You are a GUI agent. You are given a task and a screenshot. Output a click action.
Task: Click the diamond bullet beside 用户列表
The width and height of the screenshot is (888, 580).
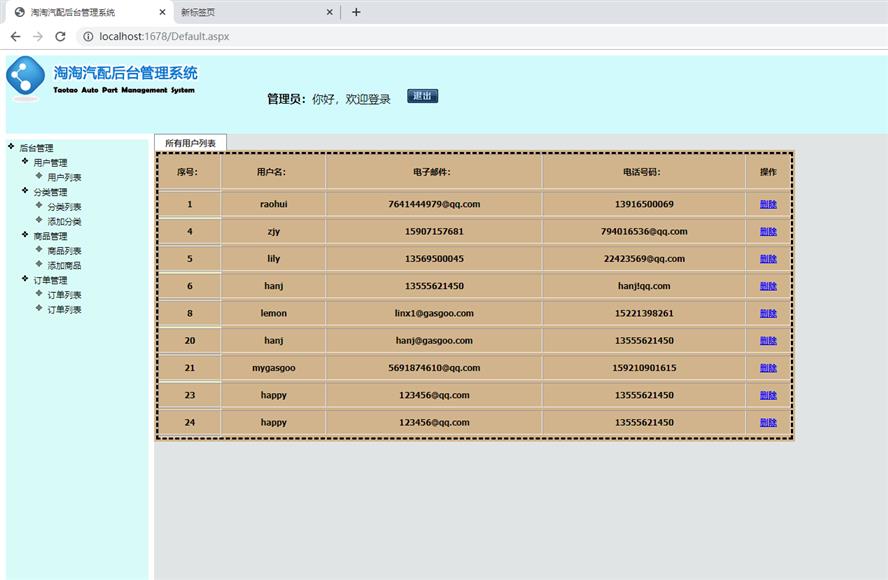point(39,176)
